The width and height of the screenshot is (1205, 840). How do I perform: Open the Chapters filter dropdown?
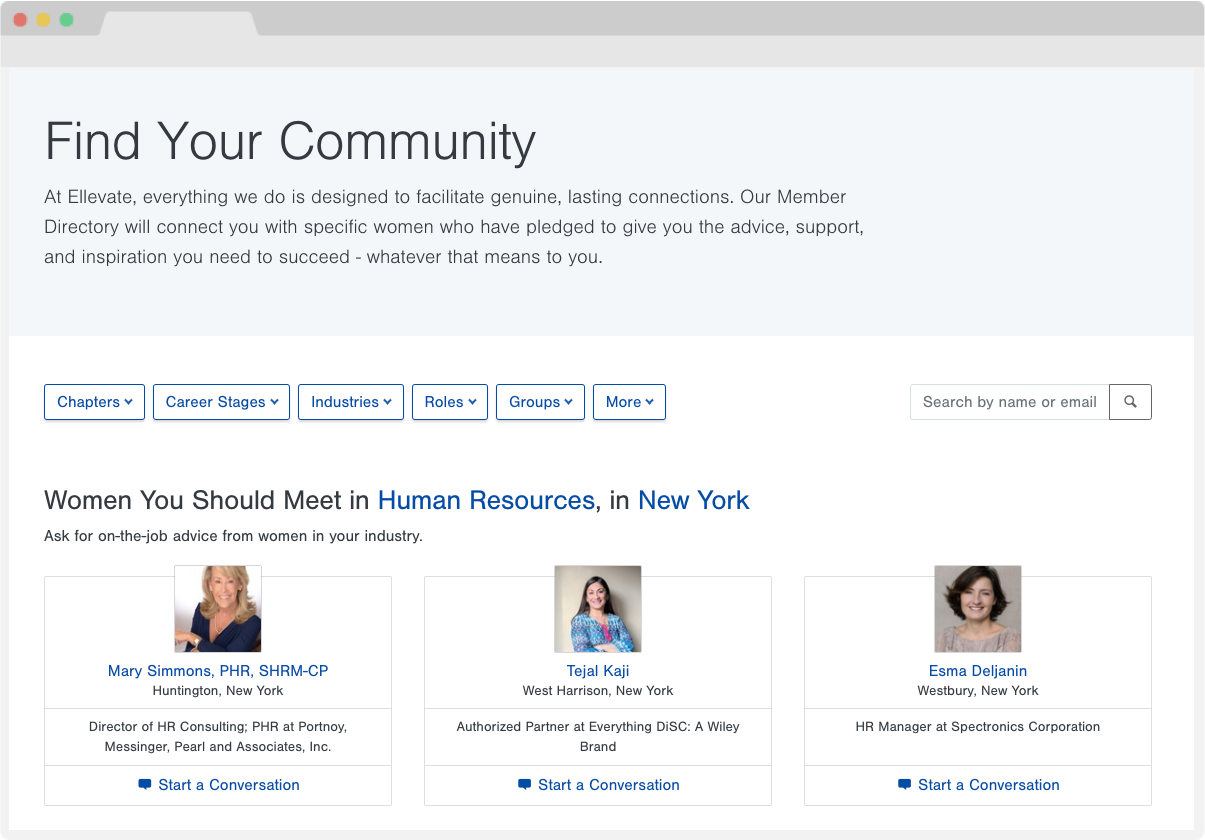94,402
